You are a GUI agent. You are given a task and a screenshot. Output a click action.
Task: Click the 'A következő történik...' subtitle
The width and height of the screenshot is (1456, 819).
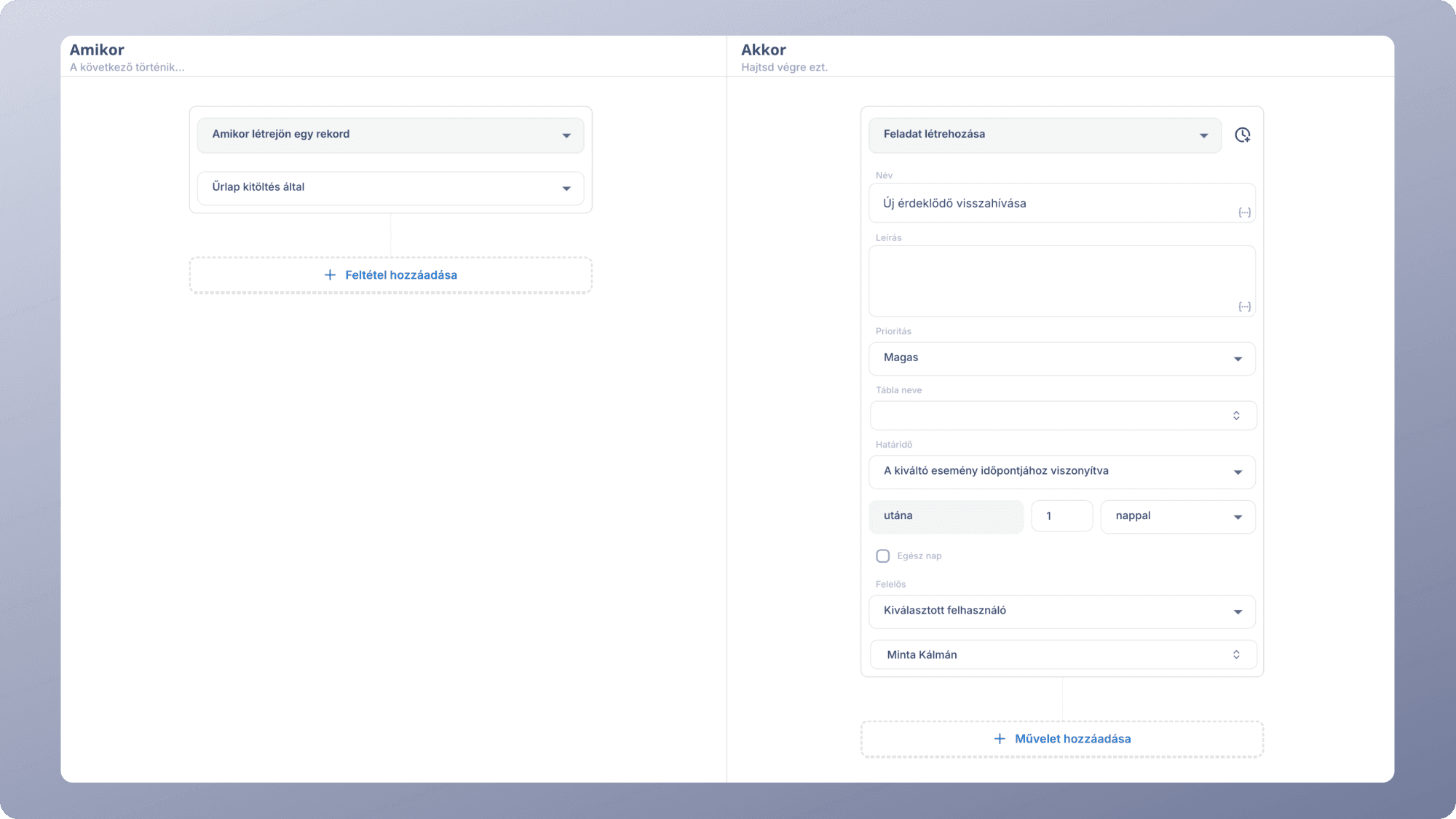127,67
